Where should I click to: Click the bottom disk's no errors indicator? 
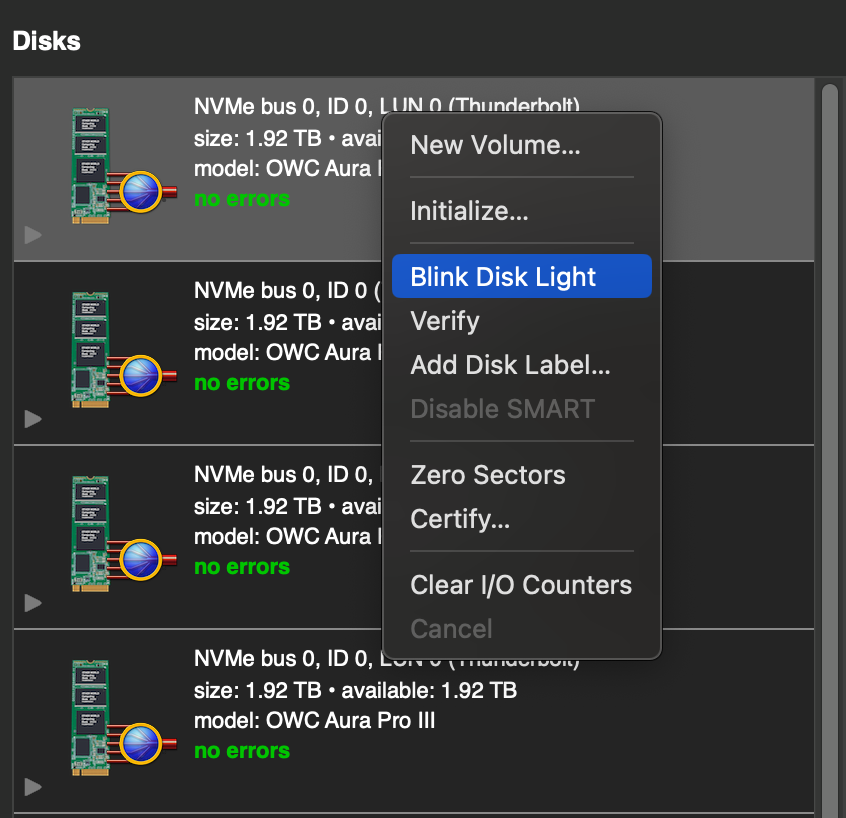coord(241,751)
